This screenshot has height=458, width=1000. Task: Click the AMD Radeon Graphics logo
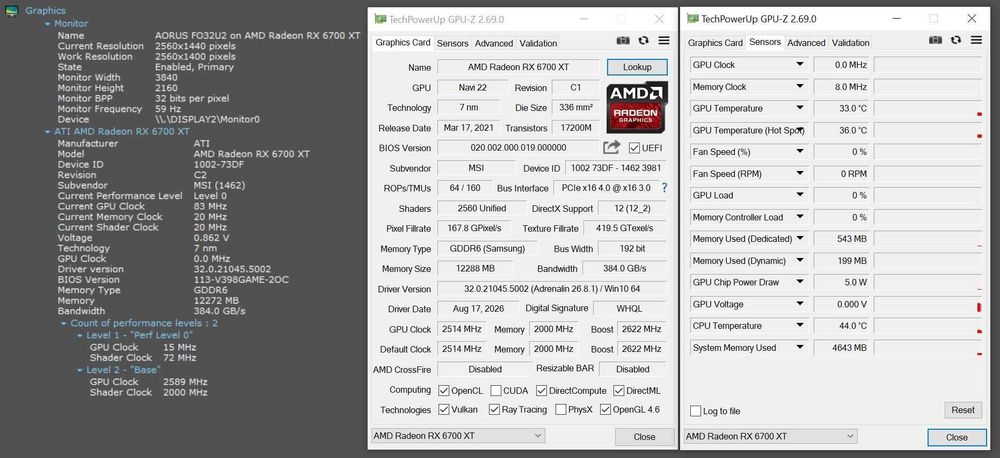(636, 107)
